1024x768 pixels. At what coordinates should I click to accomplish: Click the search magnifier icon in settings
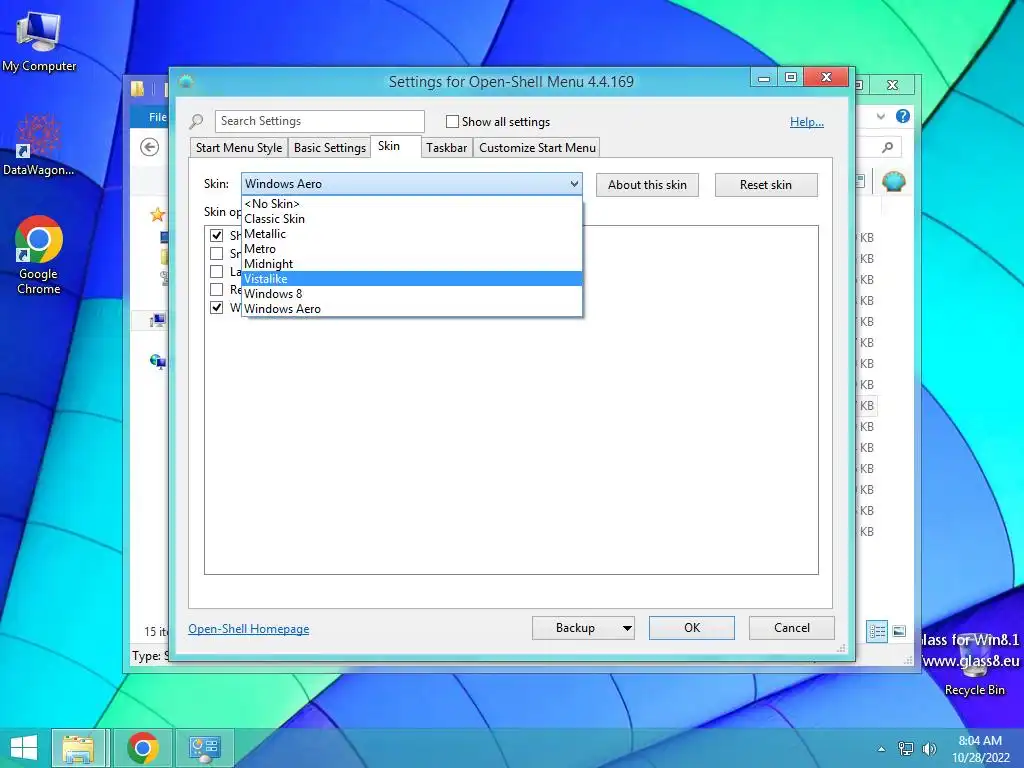coord(196,121)
